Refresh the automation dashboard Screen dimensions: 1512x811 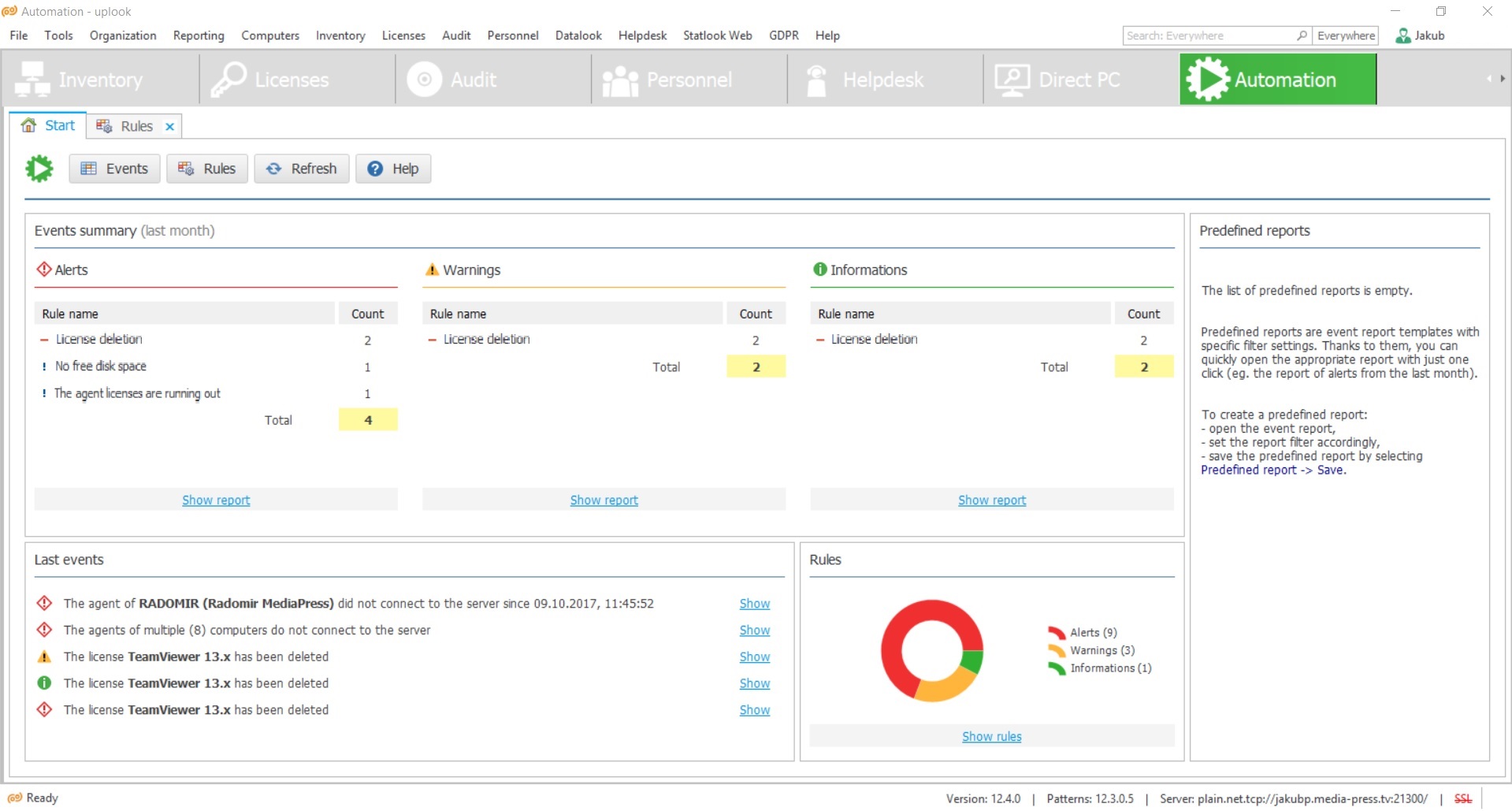tap(302, 169)
